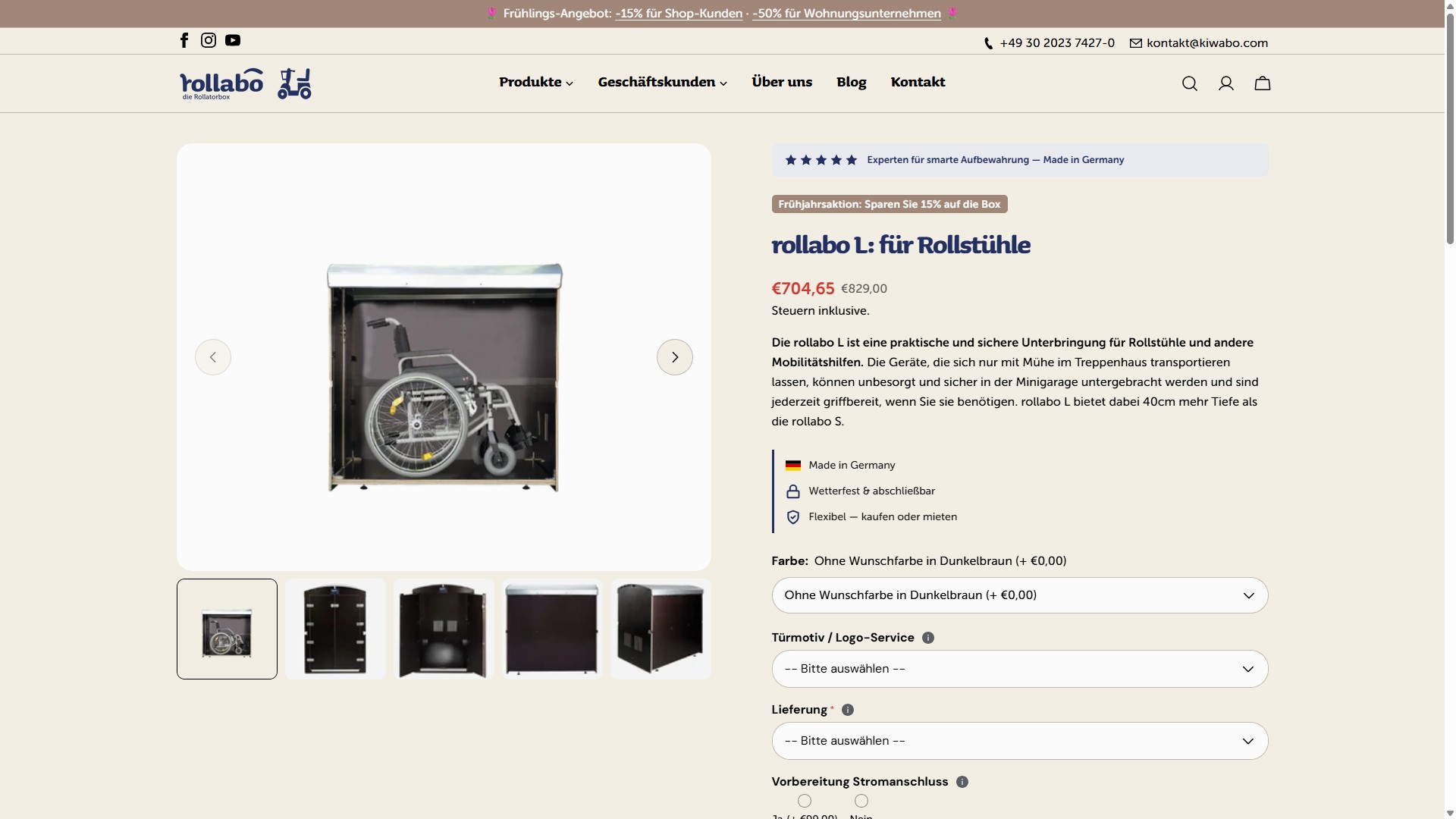Click the -15% für Shop-Kunden link
Viewport: 1456px width, 819px height.
click(679, 14)
